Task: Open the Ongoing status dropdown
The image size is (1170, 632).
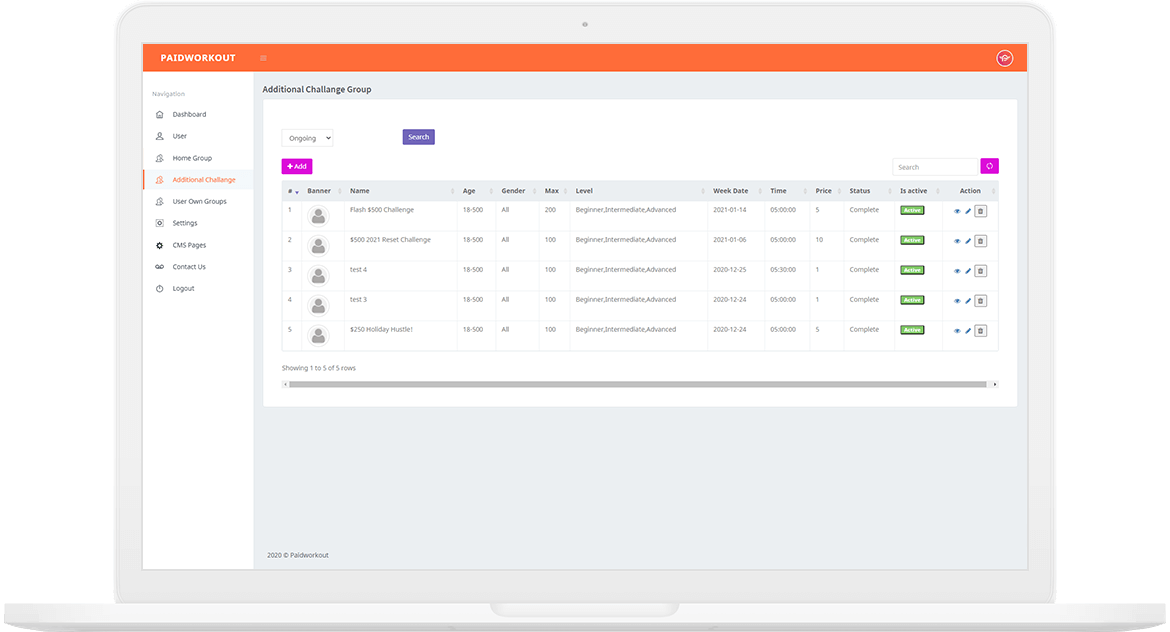Action: point(307,138)
